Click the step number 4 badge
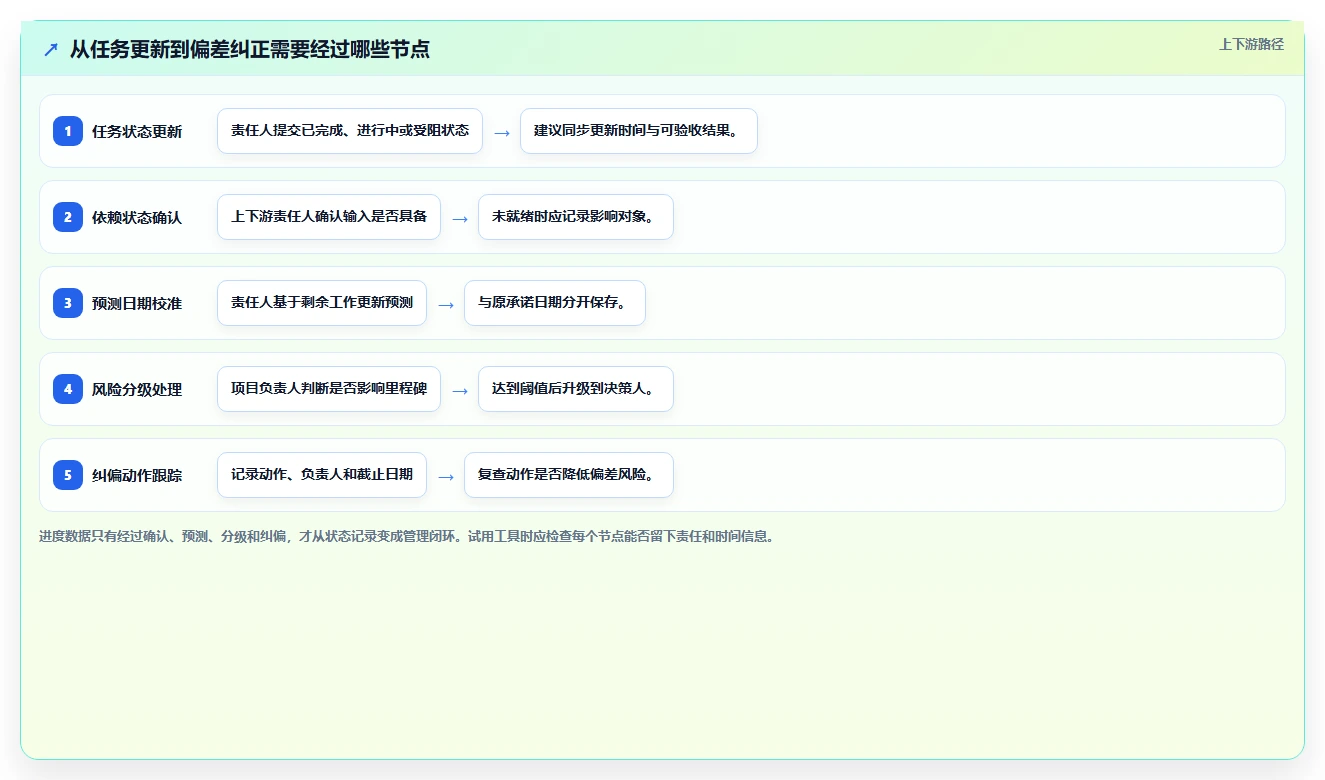Image resolution: width=1325 pixels, height=780 pixels. [68, 389]
